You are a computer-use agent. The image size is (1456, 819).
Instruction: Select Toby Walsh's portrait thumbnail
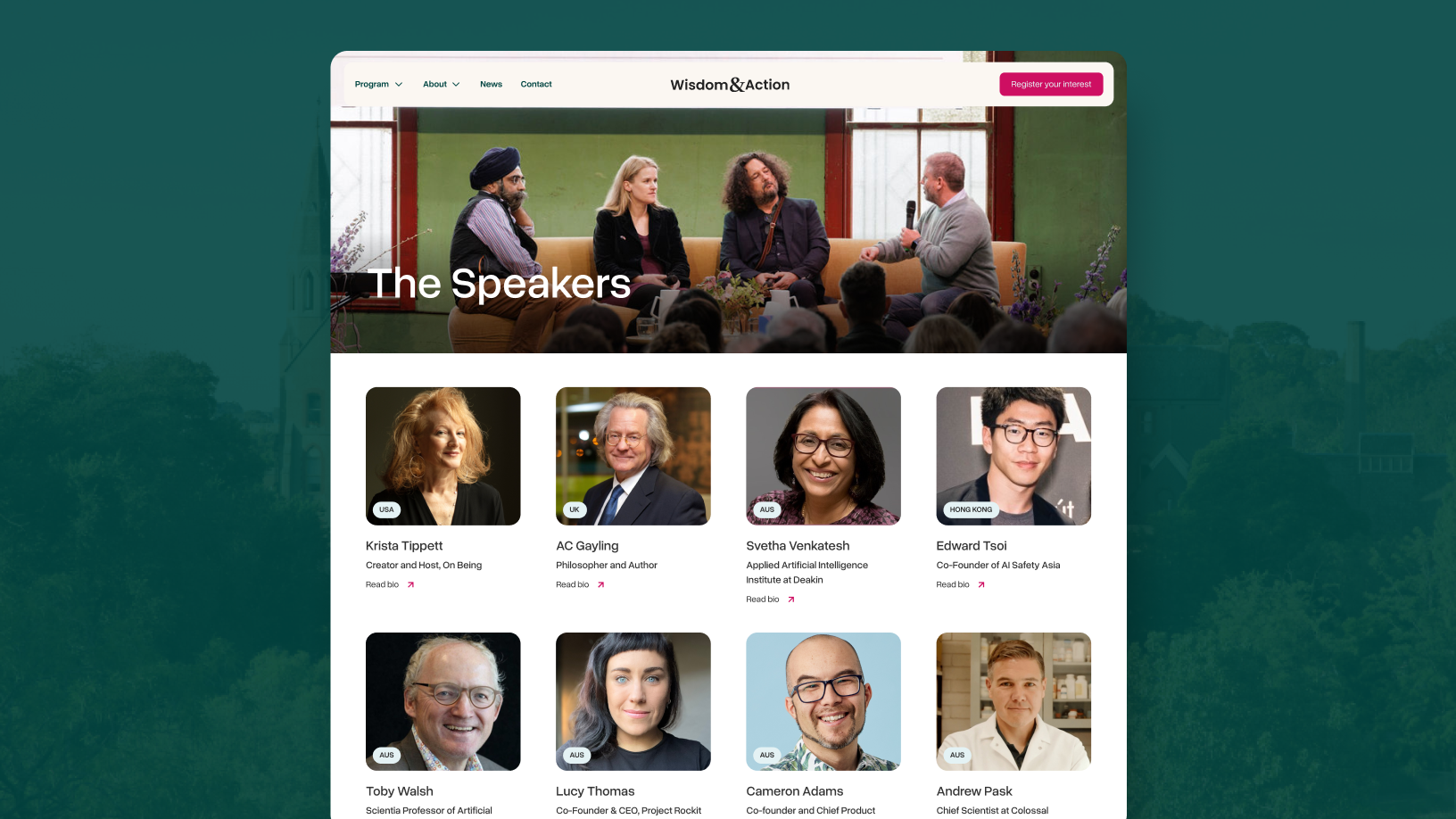point(443,701)
